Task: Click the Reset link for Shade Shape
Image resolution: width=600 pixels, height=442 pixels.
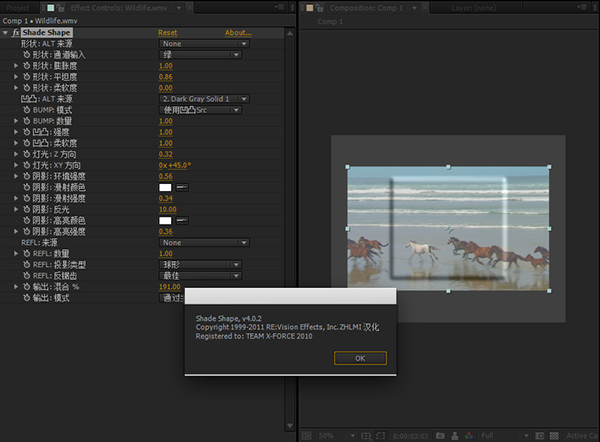Action: (x=168, y=33)
